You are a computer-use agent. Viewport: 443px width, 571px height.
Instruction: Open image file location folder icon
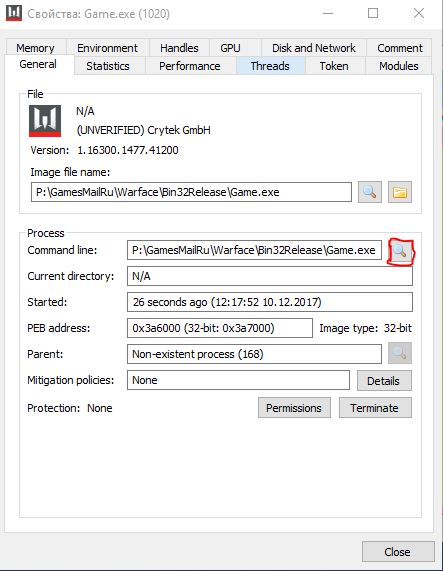pyautogui.click(x=400, y=192)
